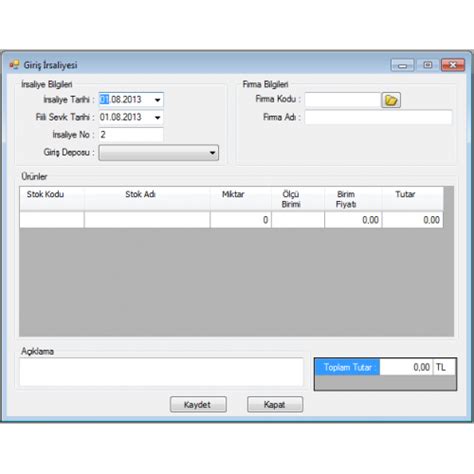Maximize the Giriş İrsaliyesi window
This screenshot has width=474, height=474.
(428, 65)
